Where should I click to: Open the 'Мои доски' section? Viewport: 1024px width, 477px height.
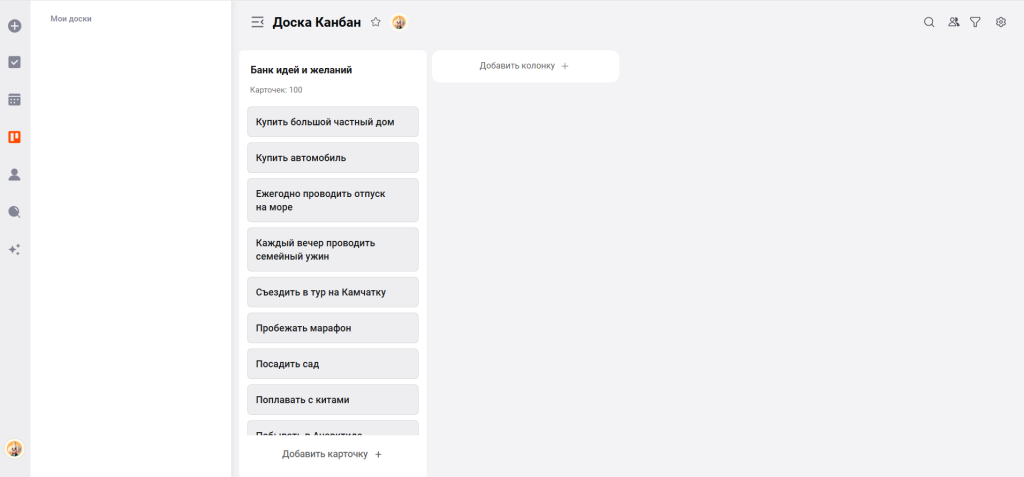click(71, 19)
